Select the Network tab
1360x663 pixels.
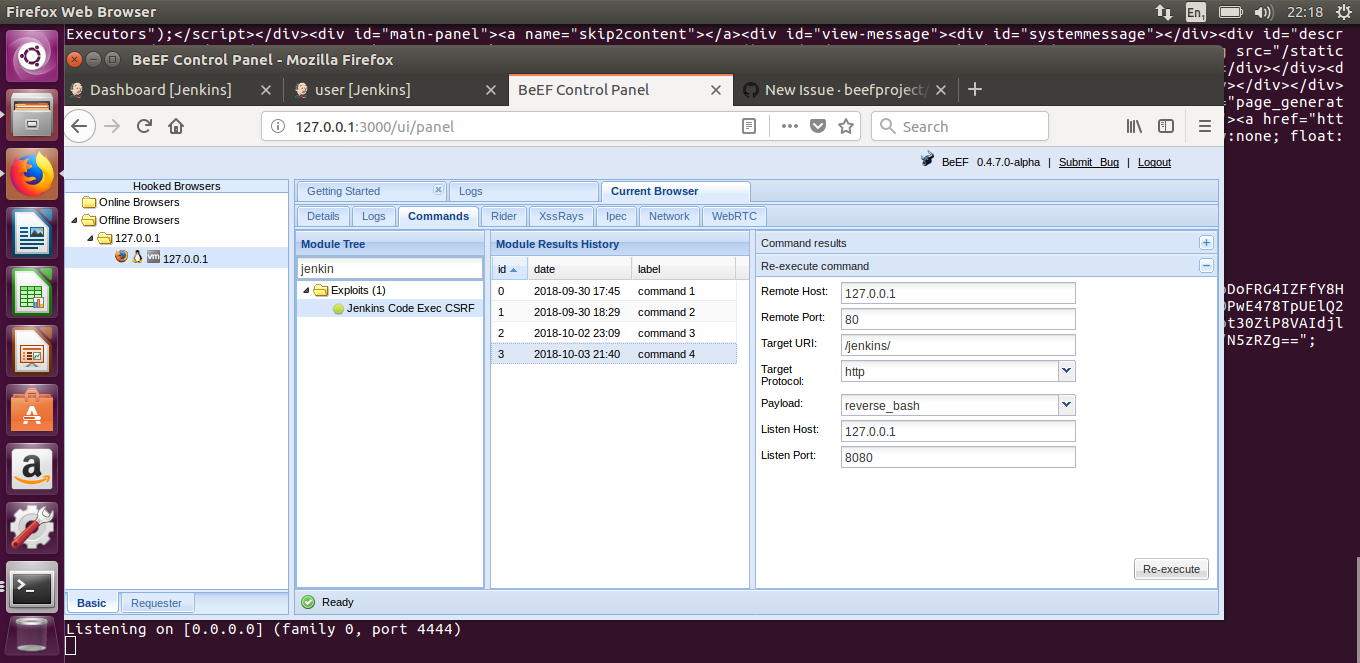pos(669,215)
